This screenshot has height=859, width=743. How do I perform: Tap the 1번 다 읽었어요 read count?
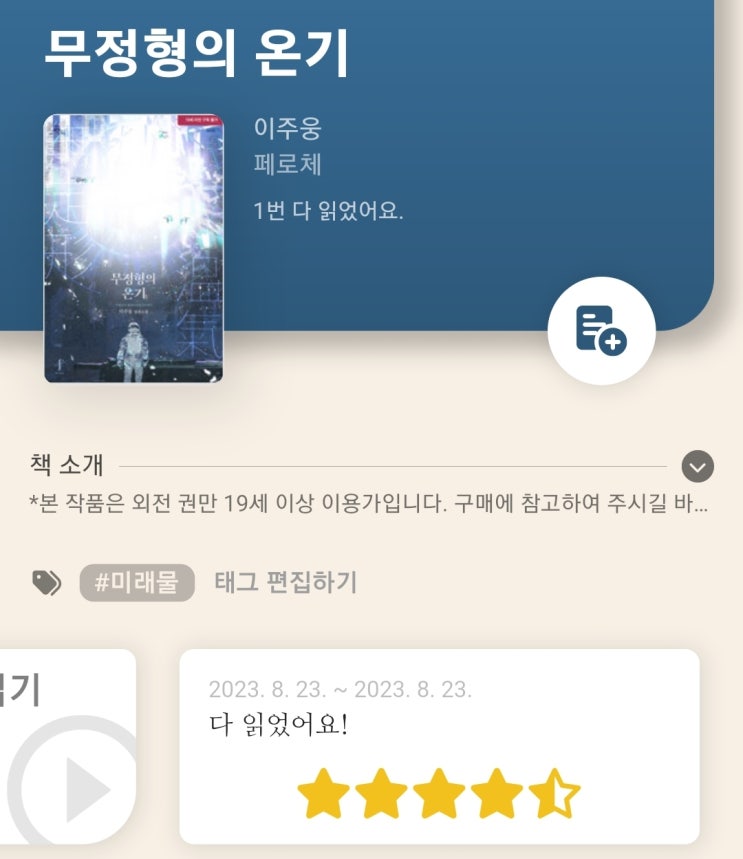pos(328,210)
